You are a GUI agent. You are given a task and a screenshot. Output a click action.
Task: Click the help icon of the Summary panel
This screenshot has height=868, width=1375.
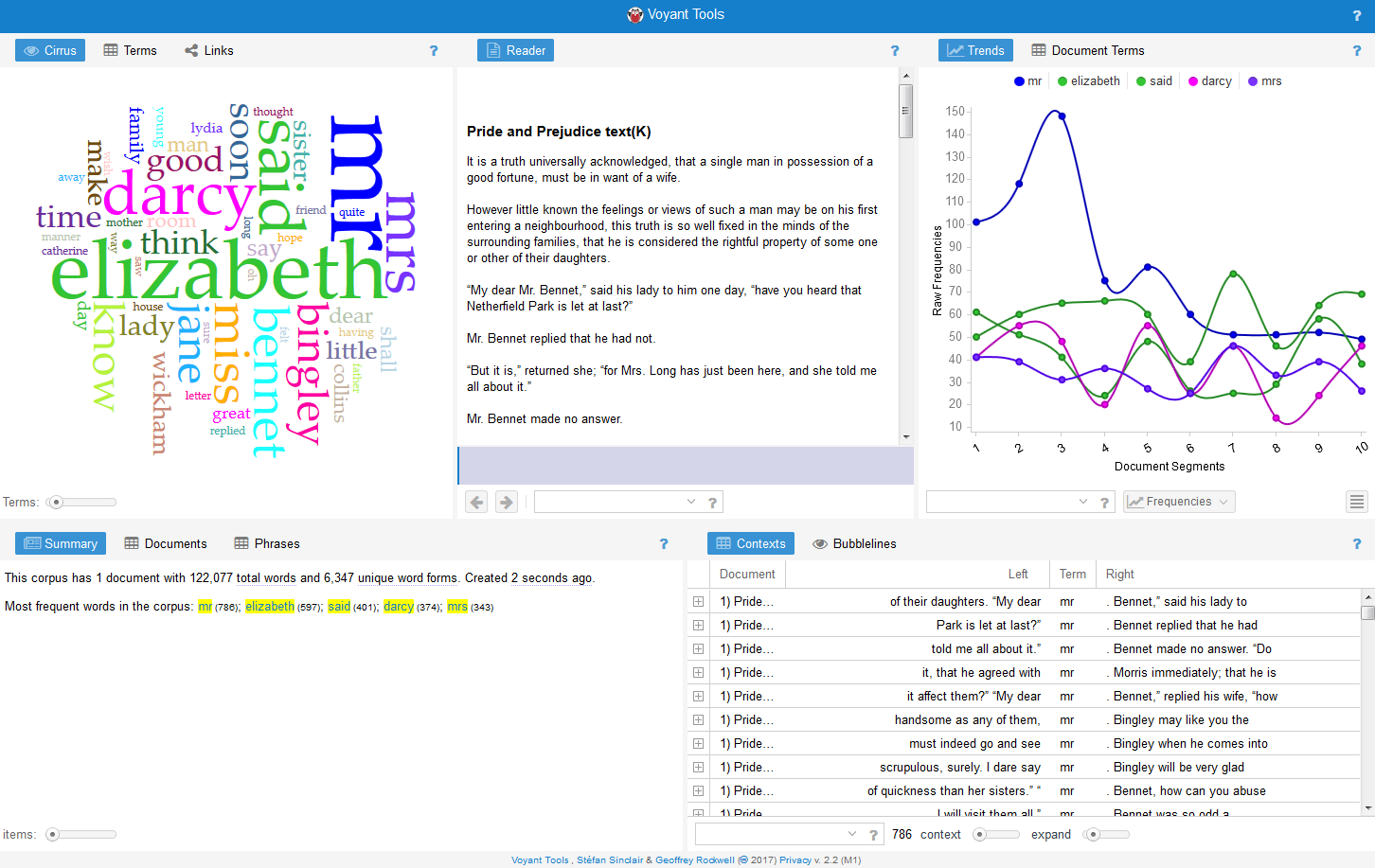(x=664, y=544)
